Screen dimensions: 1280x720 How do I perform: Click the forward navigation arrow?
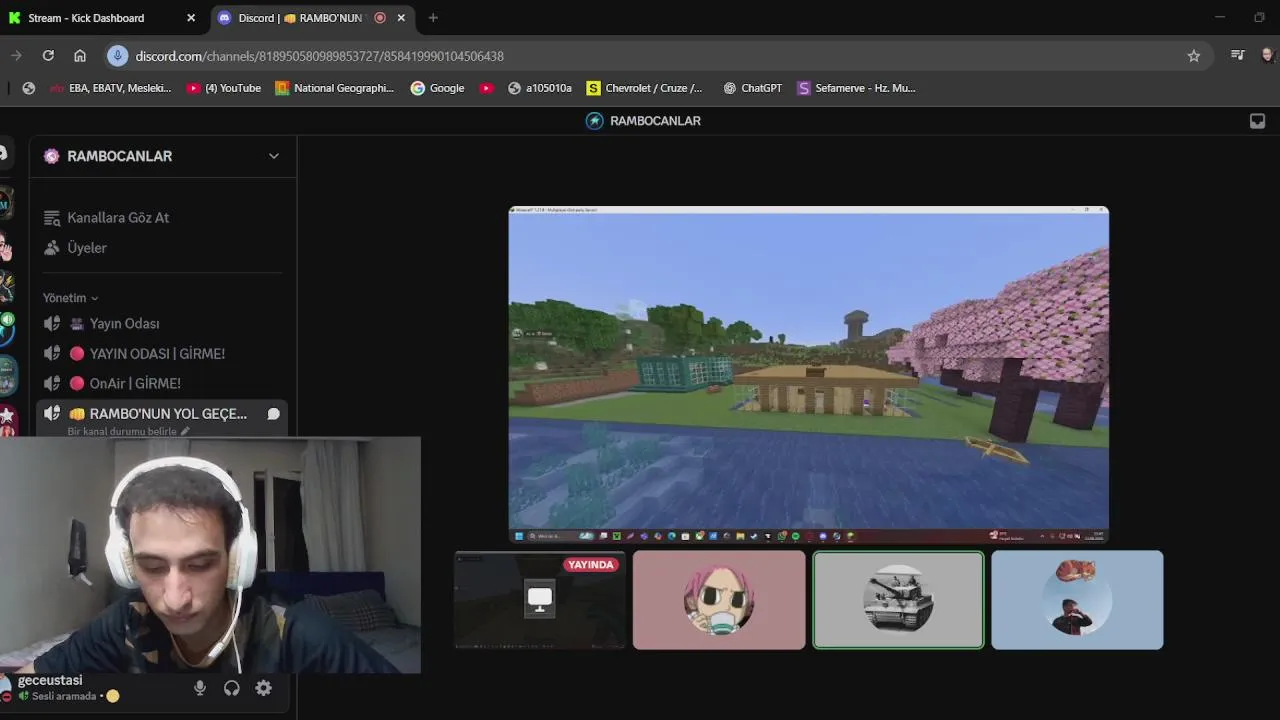pyautogui.click(x=16, y=56)
